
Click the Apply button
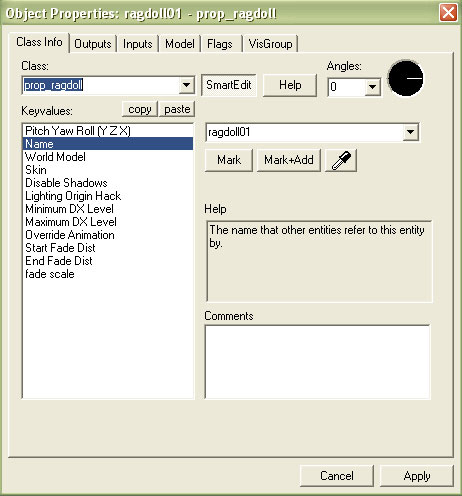pos(417,476)
